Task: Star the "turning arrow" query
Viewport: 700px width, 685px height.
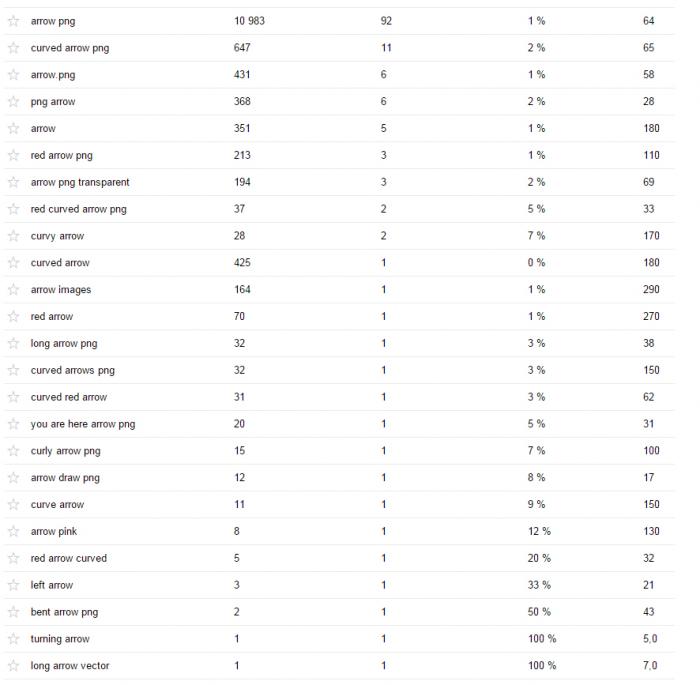Action: click(x=13, y=639)
